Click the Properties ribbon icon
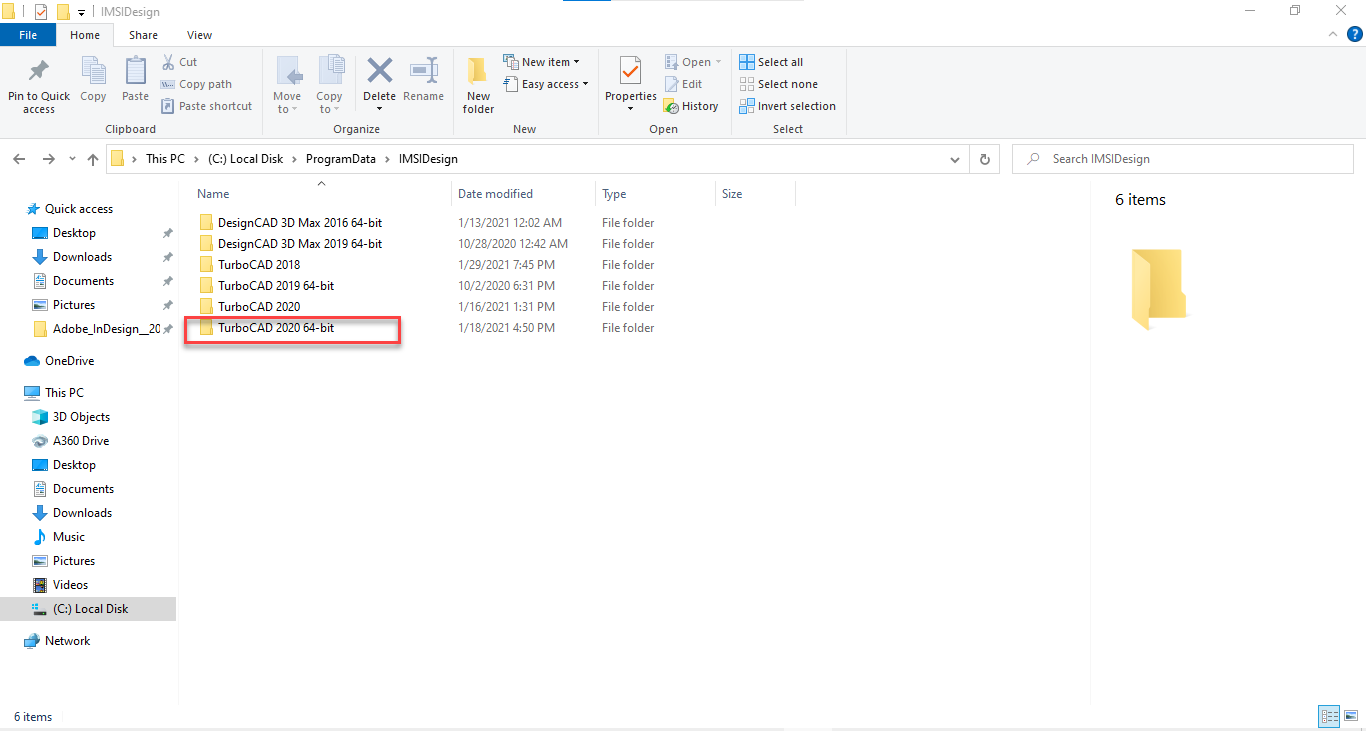Viewport: 1366px width, 731px height. click(630, 72)
